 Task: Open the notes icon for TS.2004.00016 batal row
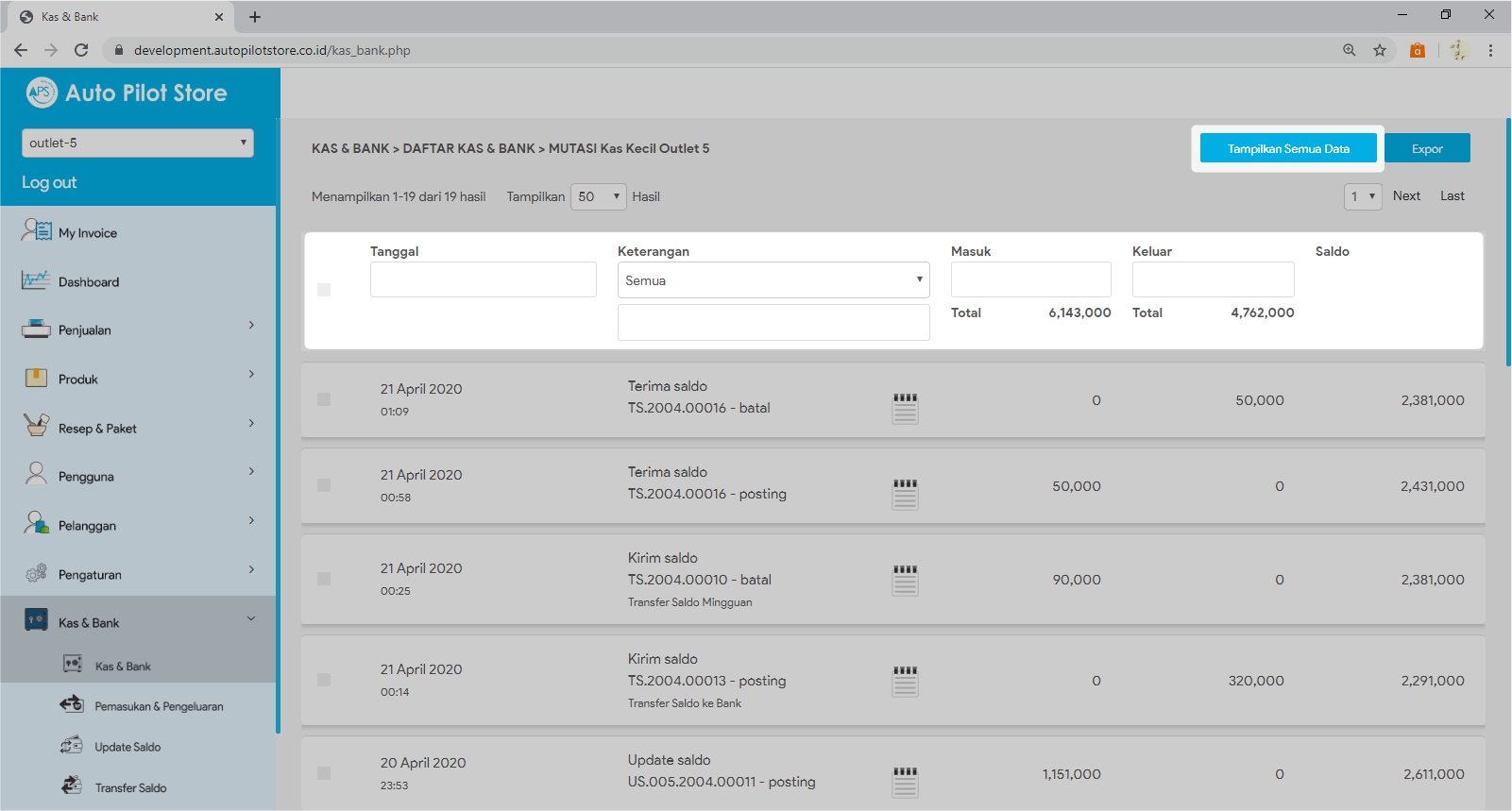pyautogui.click(x=905, y=408)
